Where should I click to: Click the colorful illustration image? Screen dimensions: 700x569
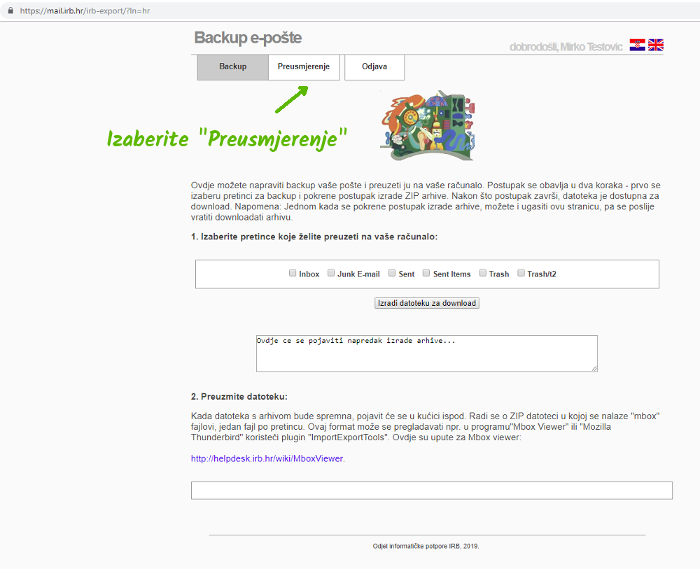[x=428, y=125]
